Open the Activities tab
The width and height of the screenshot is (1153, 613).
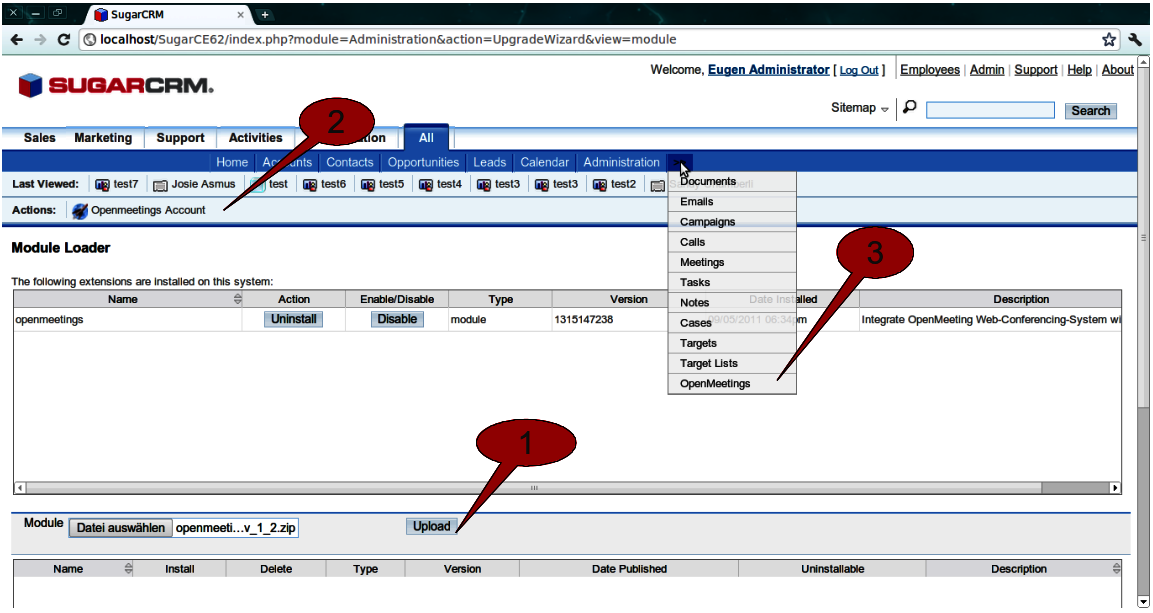(255, 137)
